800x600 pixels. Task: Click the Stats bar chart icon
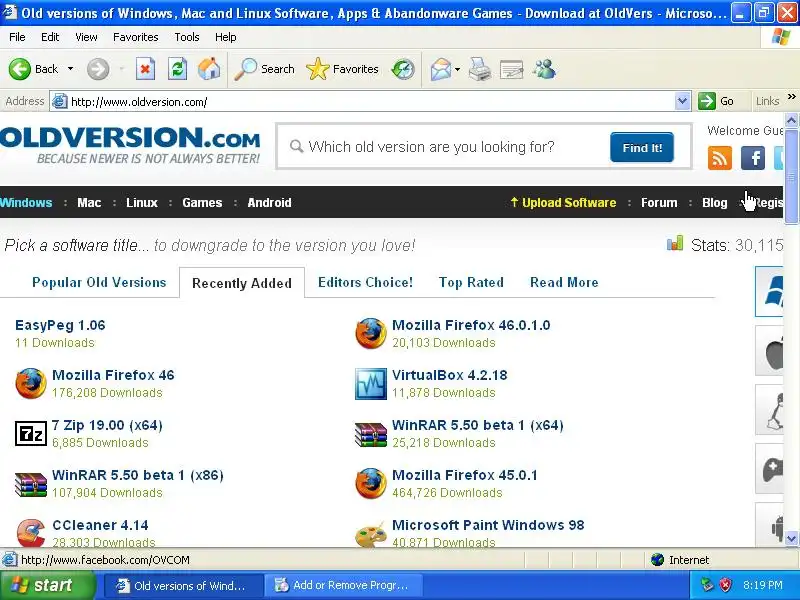pos(674,243)
